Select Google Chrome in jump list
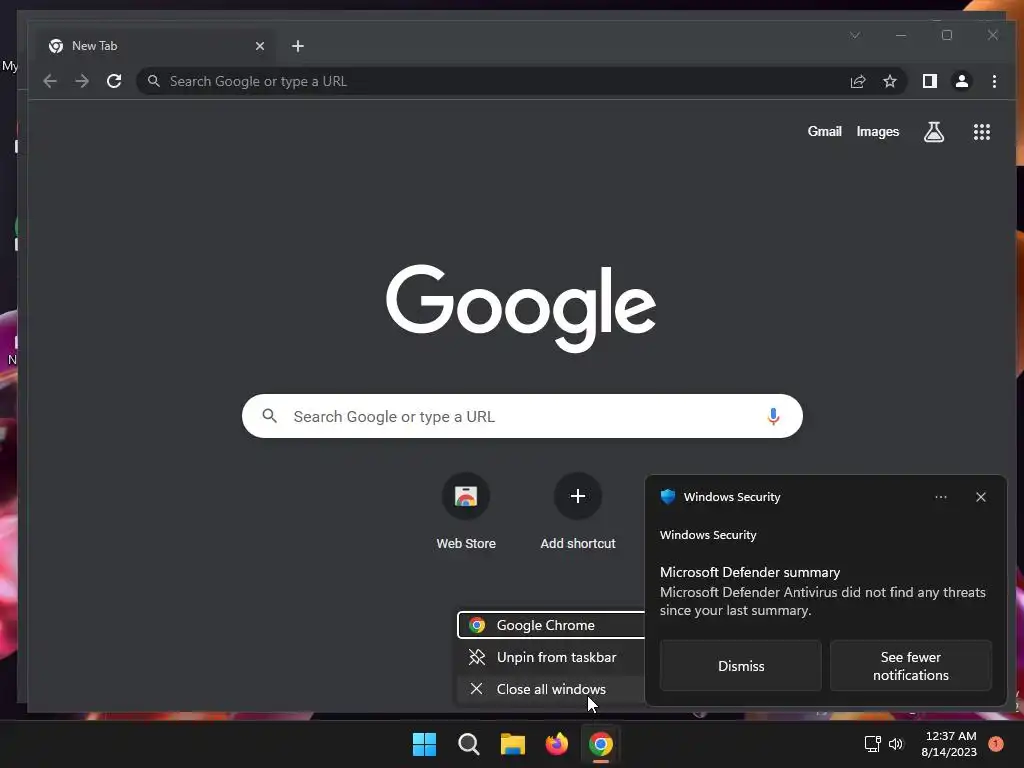1024x768 pixels. 552,625
